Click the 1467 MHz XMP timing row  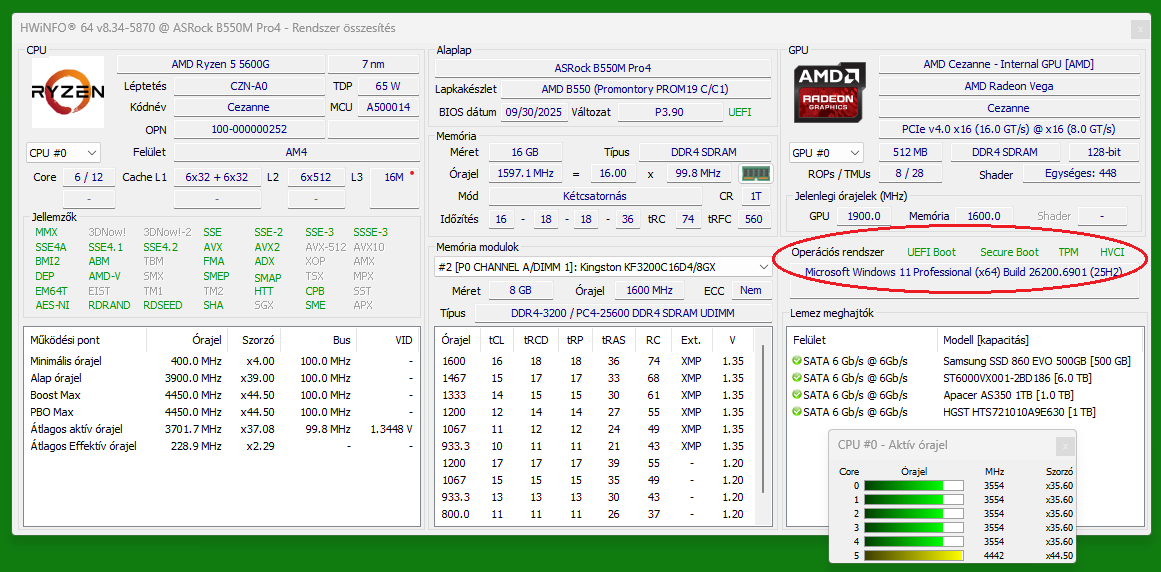pos(595,378)
